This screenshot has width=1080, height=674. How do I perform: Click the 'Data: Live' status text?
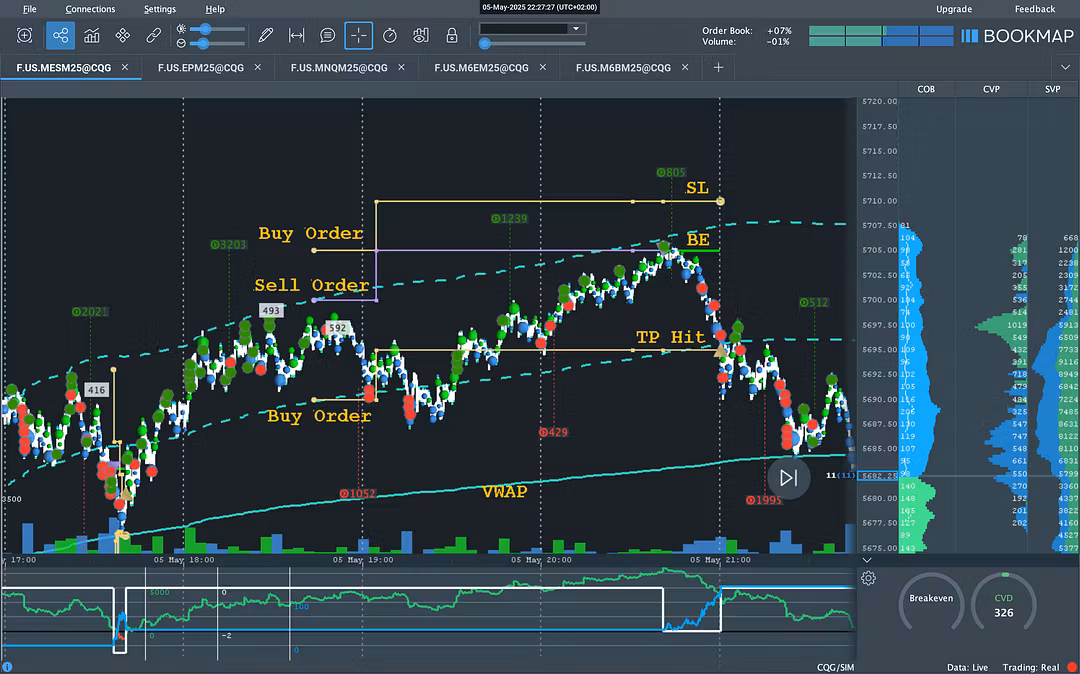point(967,667)
